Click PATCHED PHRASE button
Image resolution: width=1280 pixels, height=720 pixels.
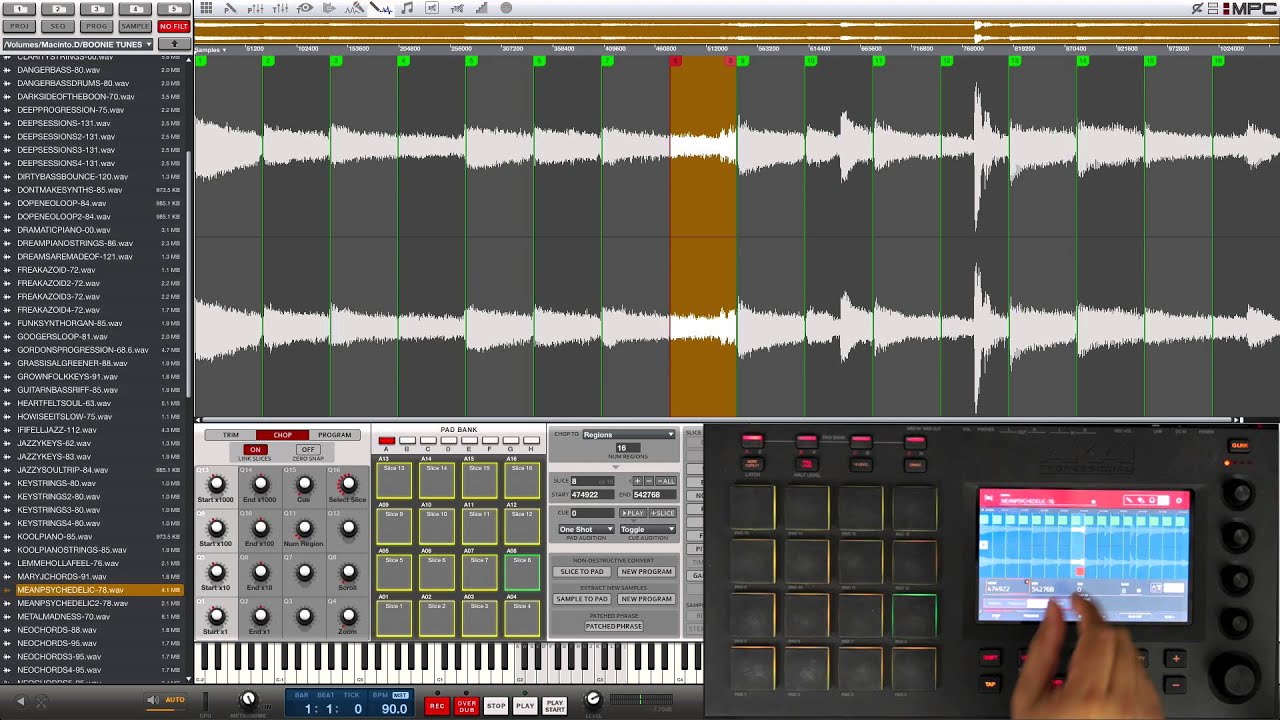(x=614, y=626)
